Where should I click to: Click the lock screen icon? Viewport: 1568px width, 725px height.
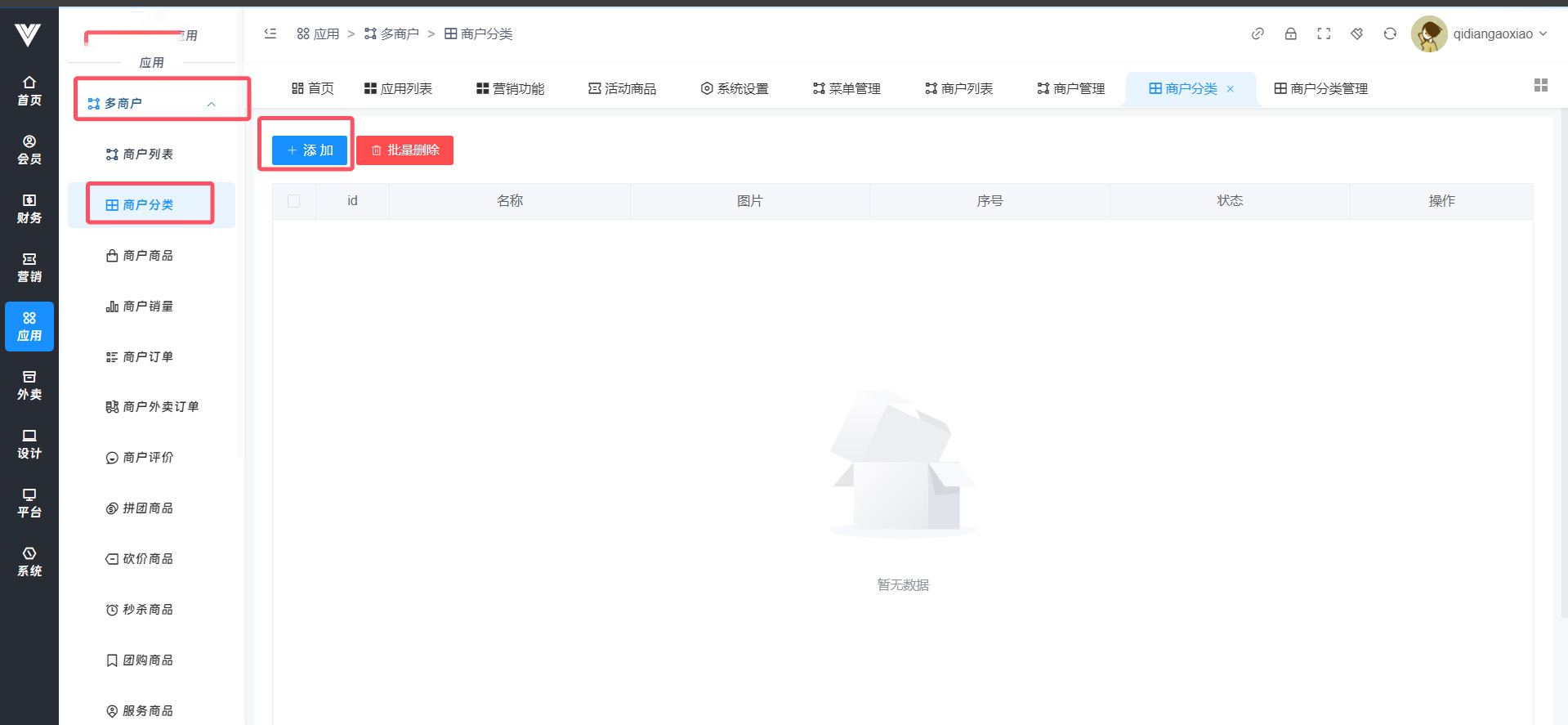(1290, 34)
